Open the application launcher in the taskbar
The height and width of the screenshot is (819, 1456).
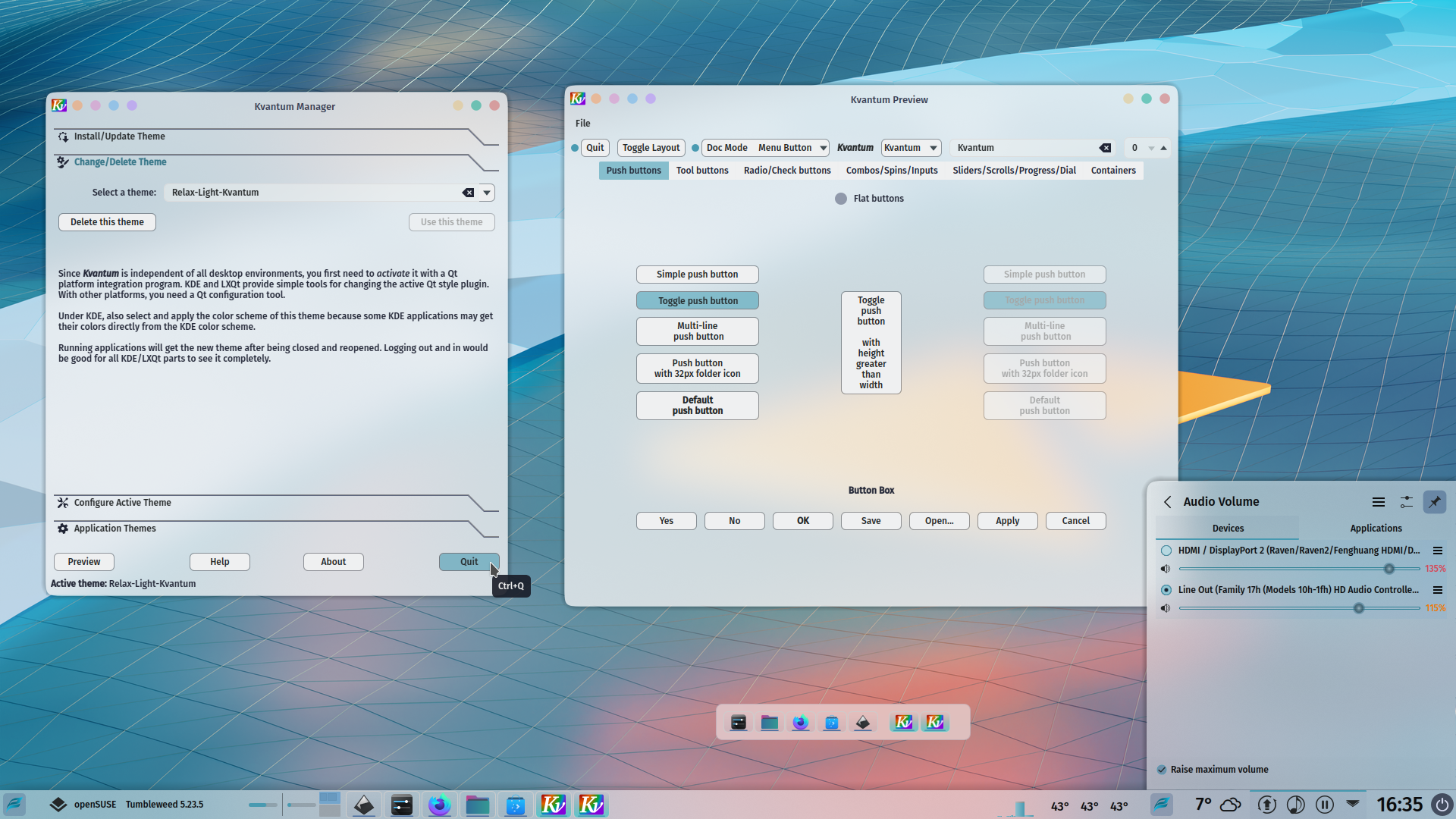[14, 805]
